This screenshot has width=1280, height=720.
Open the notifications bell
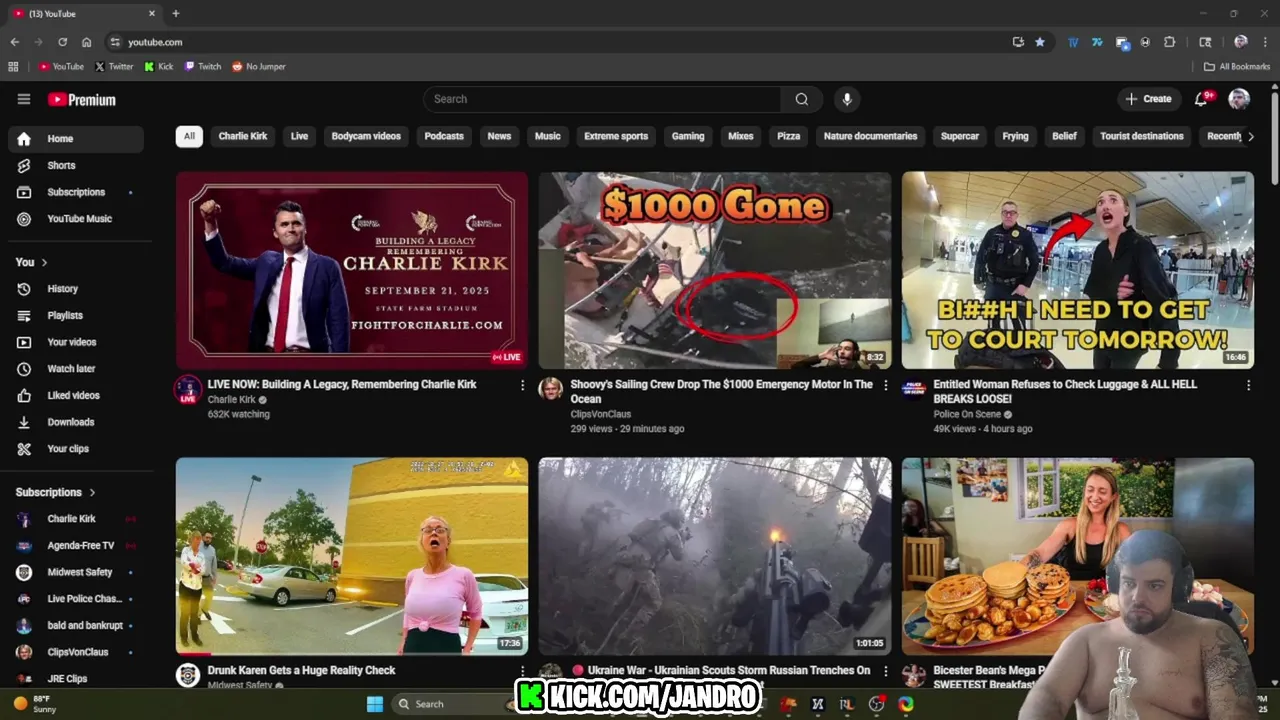click(x=1203, y=98)
